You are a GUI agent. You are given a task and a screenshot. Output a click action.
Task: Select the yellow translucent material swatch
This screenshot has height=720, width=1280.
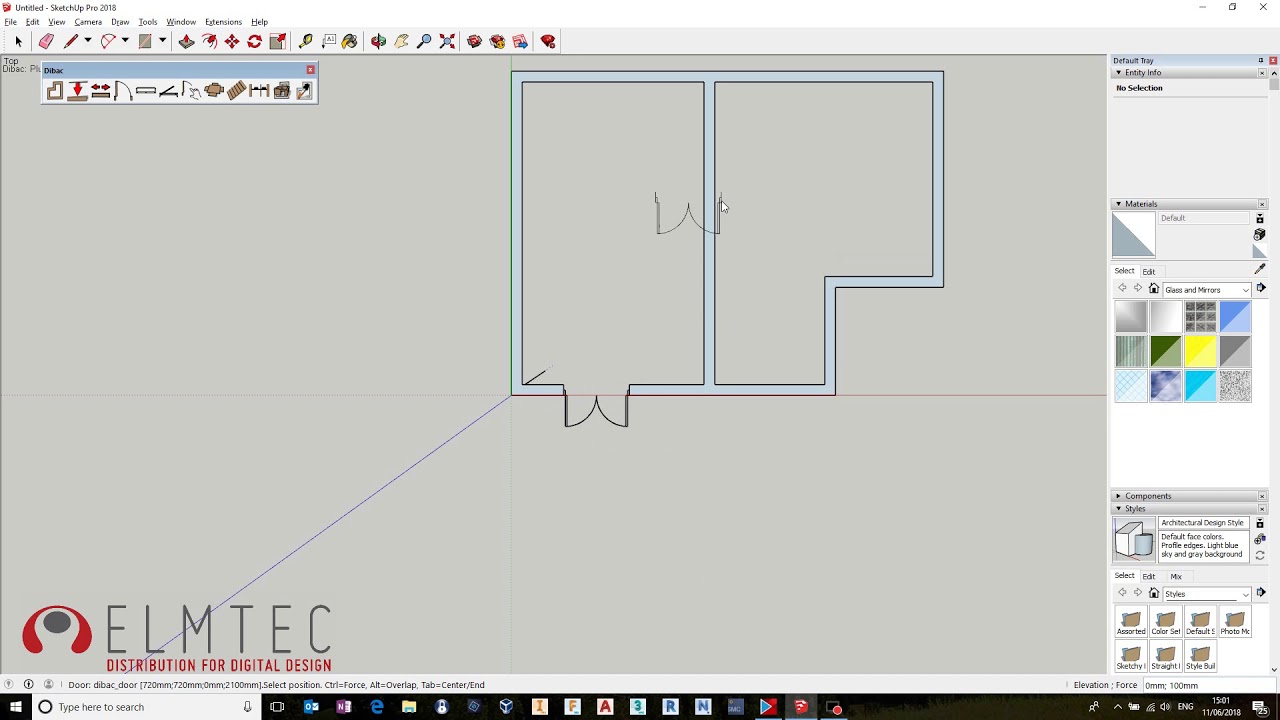(x=1200, y=352)
